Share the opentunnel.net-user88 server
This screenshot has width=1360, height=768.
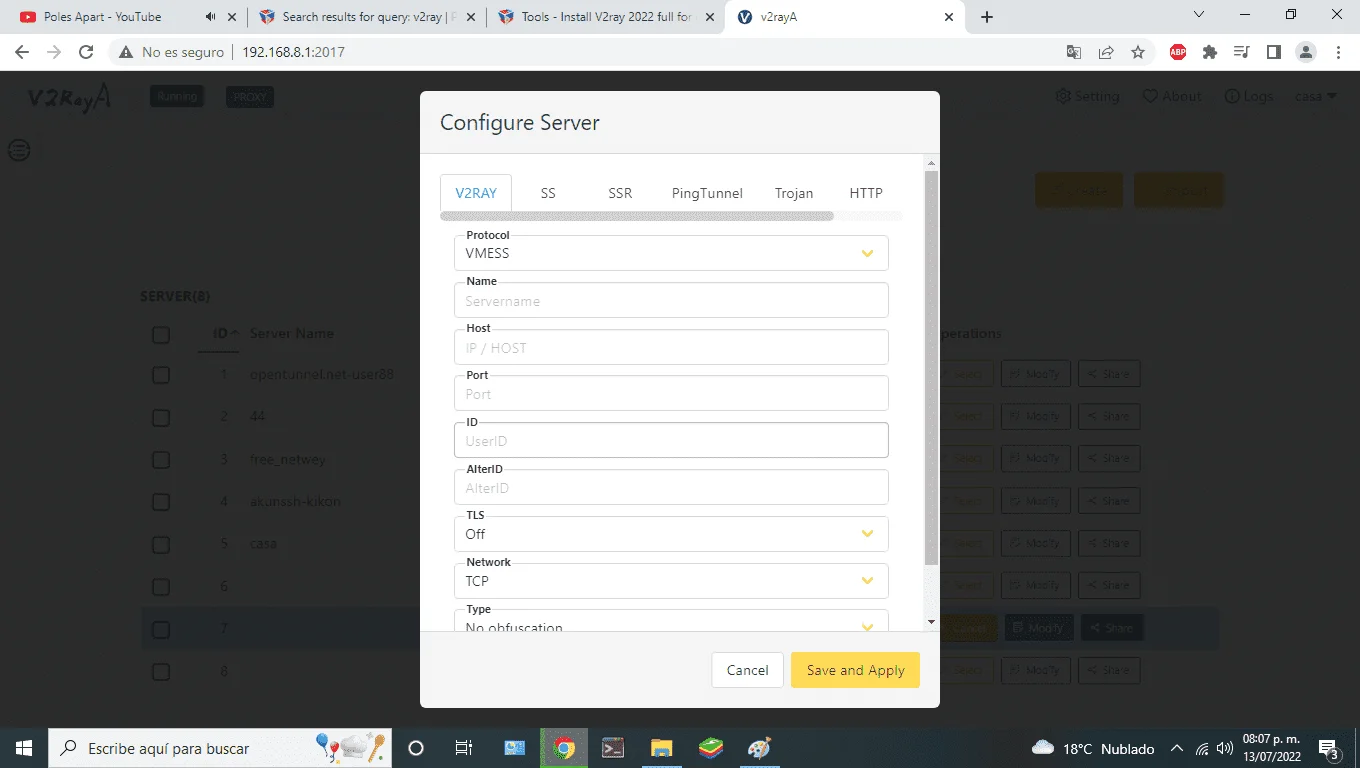point(1108,374)
